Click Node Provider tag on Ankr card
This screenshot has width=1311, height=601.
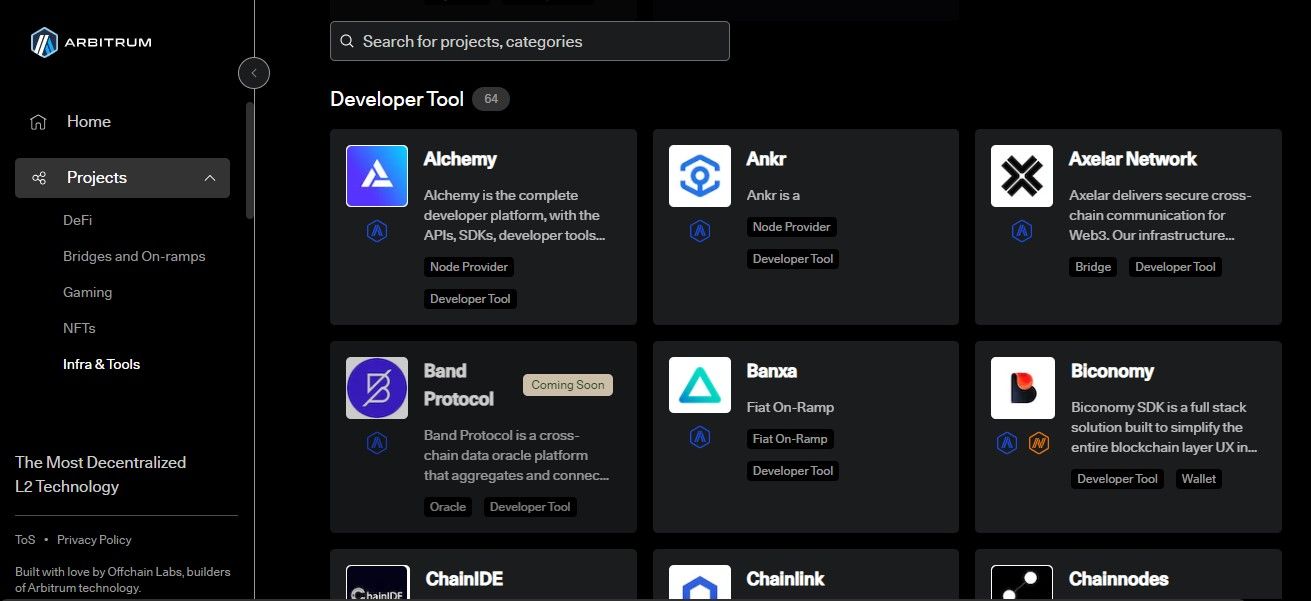(792, 227)
